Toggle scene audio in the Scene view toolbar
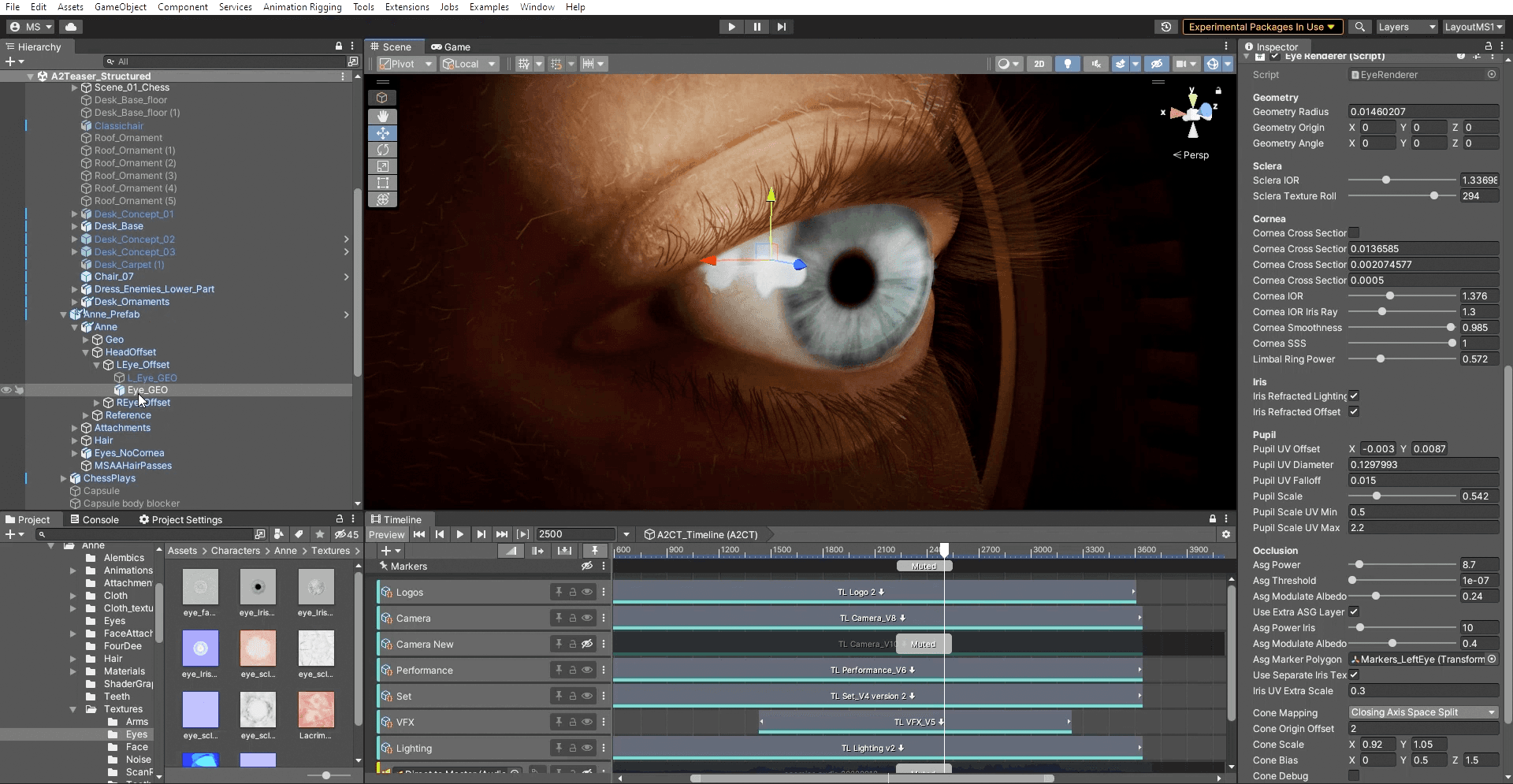The image size is (1513, 784). [1095, 64]
